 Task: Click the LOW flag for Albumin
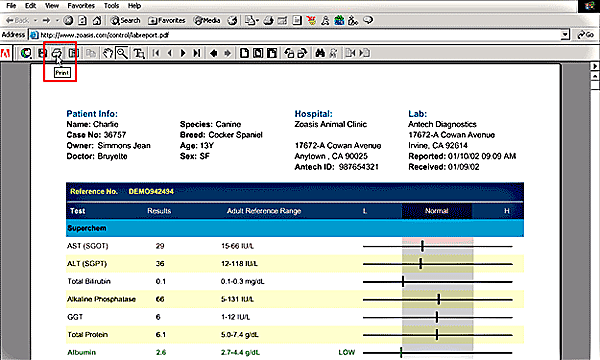[x=347, y=352]
